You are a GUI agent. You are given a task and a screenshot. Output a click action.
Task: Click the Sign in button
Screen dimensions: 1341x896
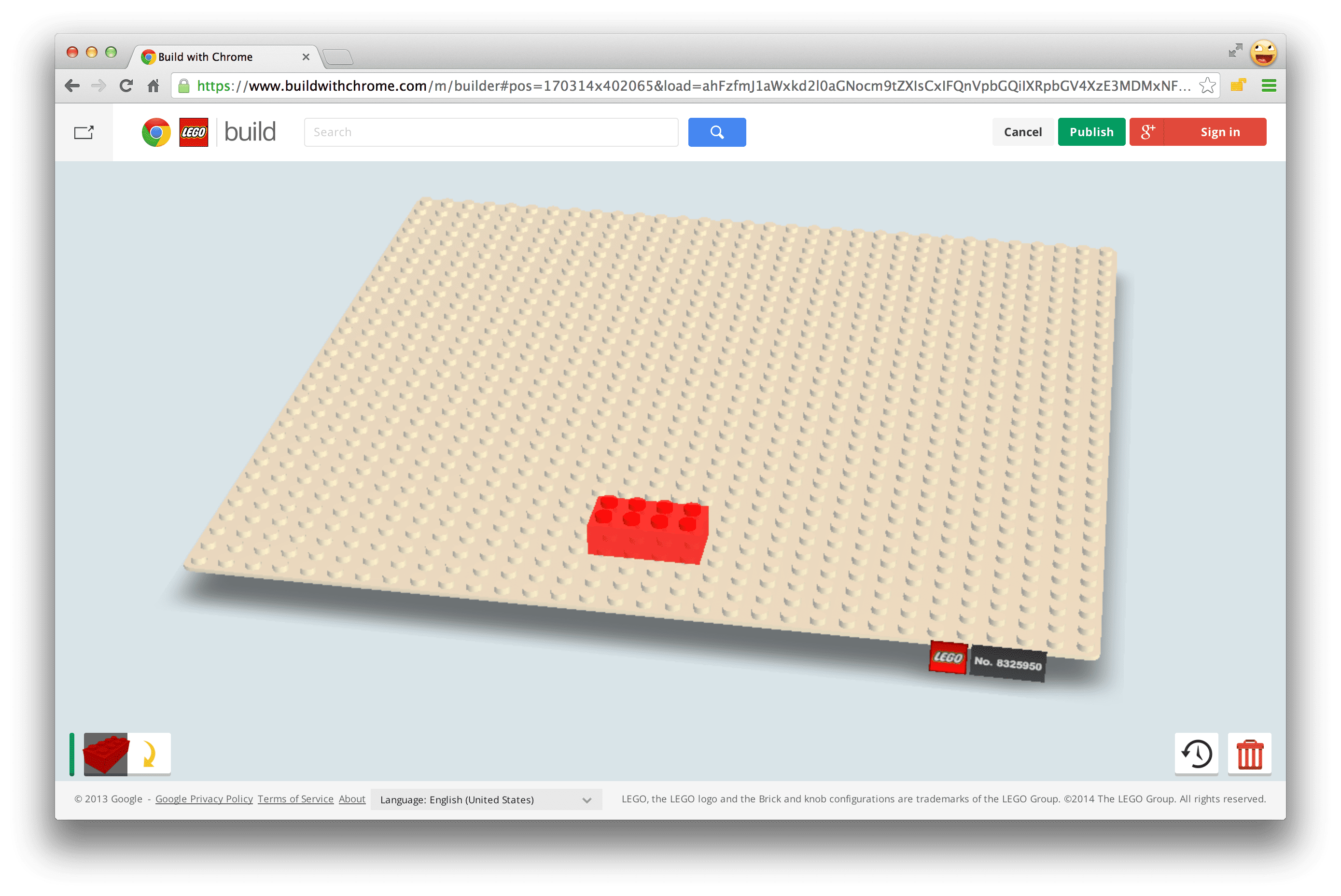pos(1220,131)
